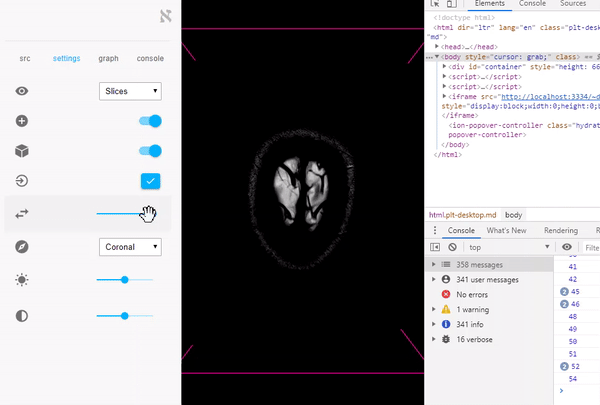Click the compass orientation icon
600x405 pixels.
click(x=22, y=247)
